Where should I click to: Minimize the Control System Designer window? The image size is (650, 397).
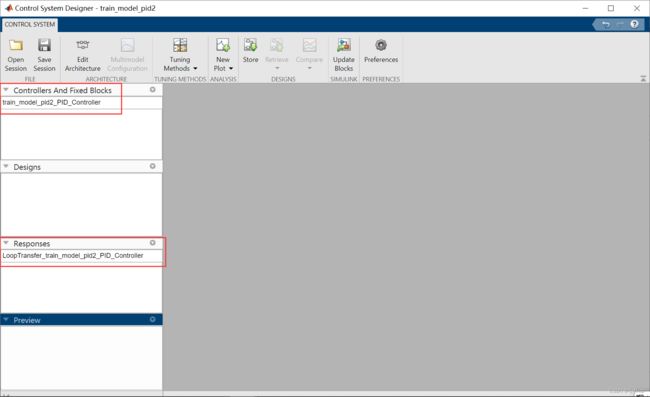point(585,8)
